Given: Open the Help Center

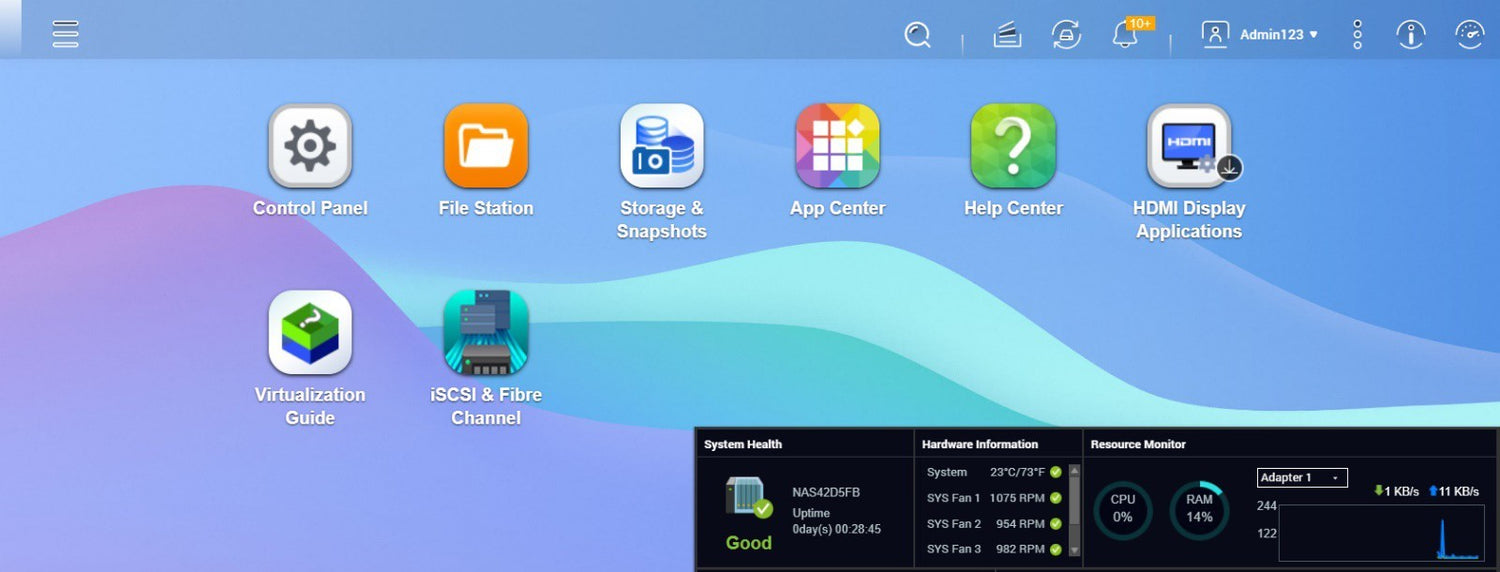Looking at the screenshot, I should pyautogui.click(x=1013, y=146).
